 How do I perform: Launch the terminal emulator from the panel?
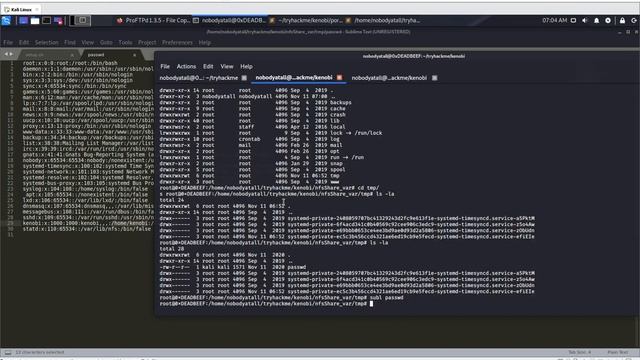click(x=47, y=20)
